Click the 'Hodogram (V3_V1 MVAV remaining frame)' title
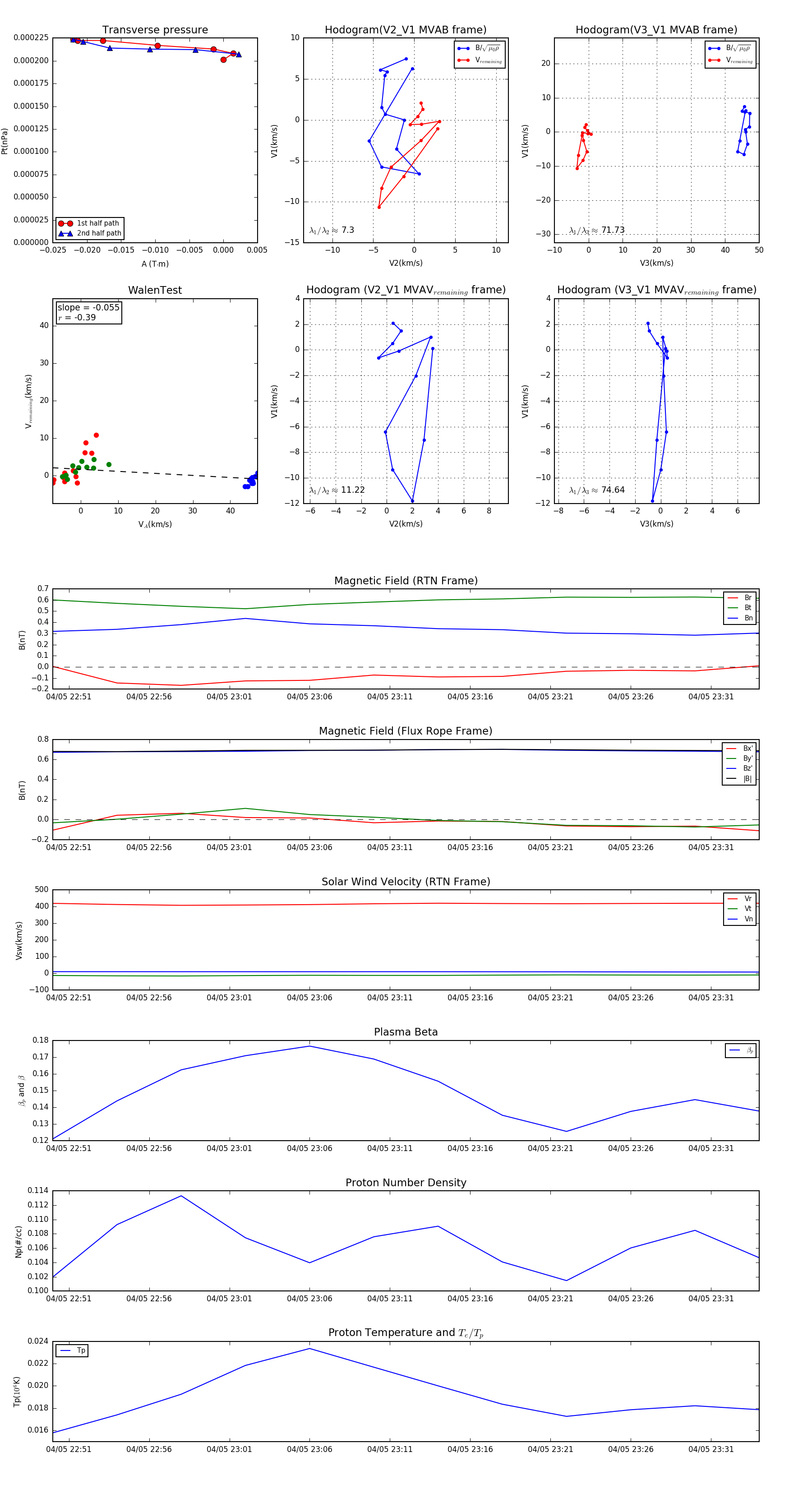812x1489 pixels. [656, 290]
